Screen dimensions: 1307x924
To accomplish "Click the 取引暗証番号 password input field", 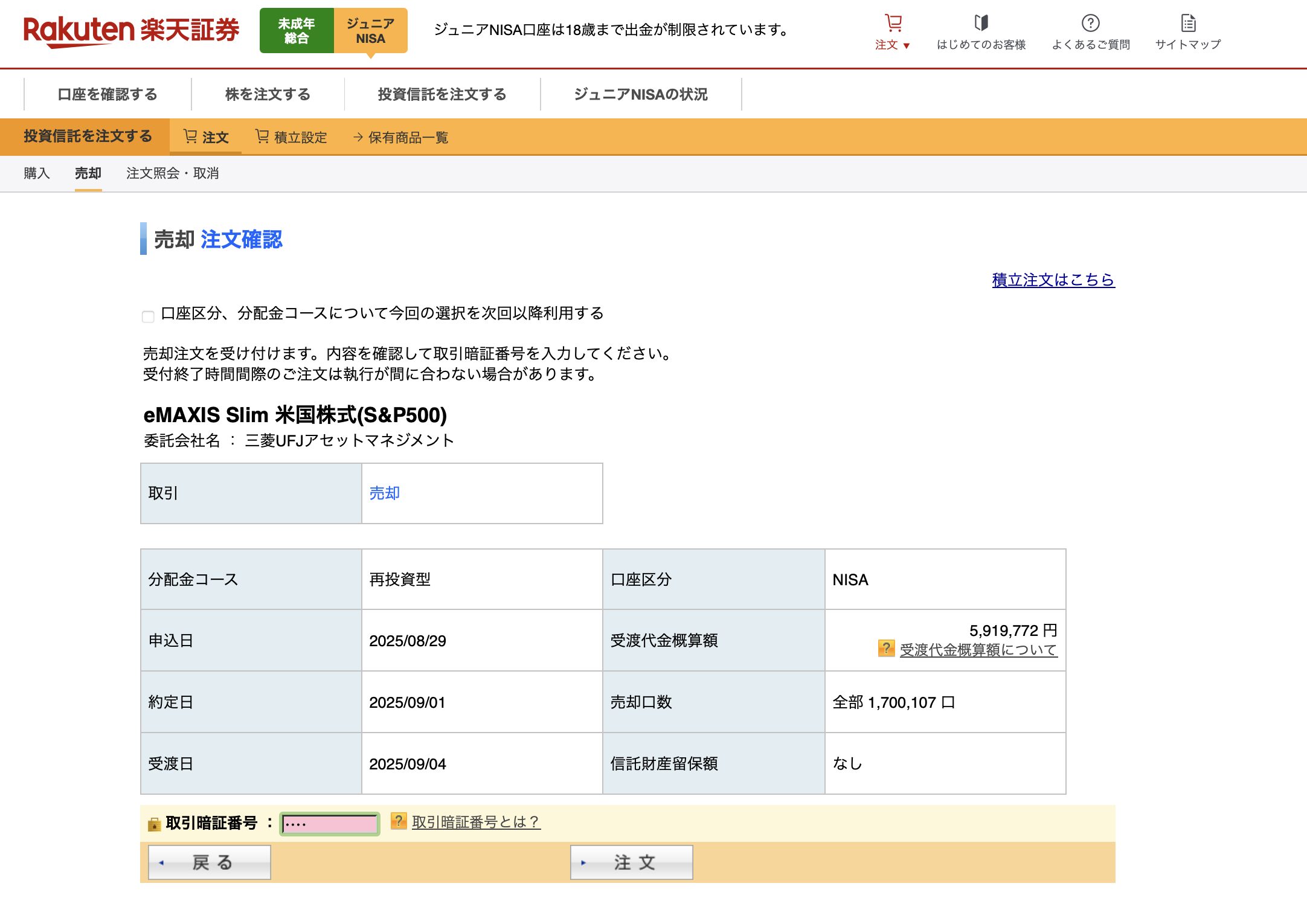I will click(x=330, y=823).
